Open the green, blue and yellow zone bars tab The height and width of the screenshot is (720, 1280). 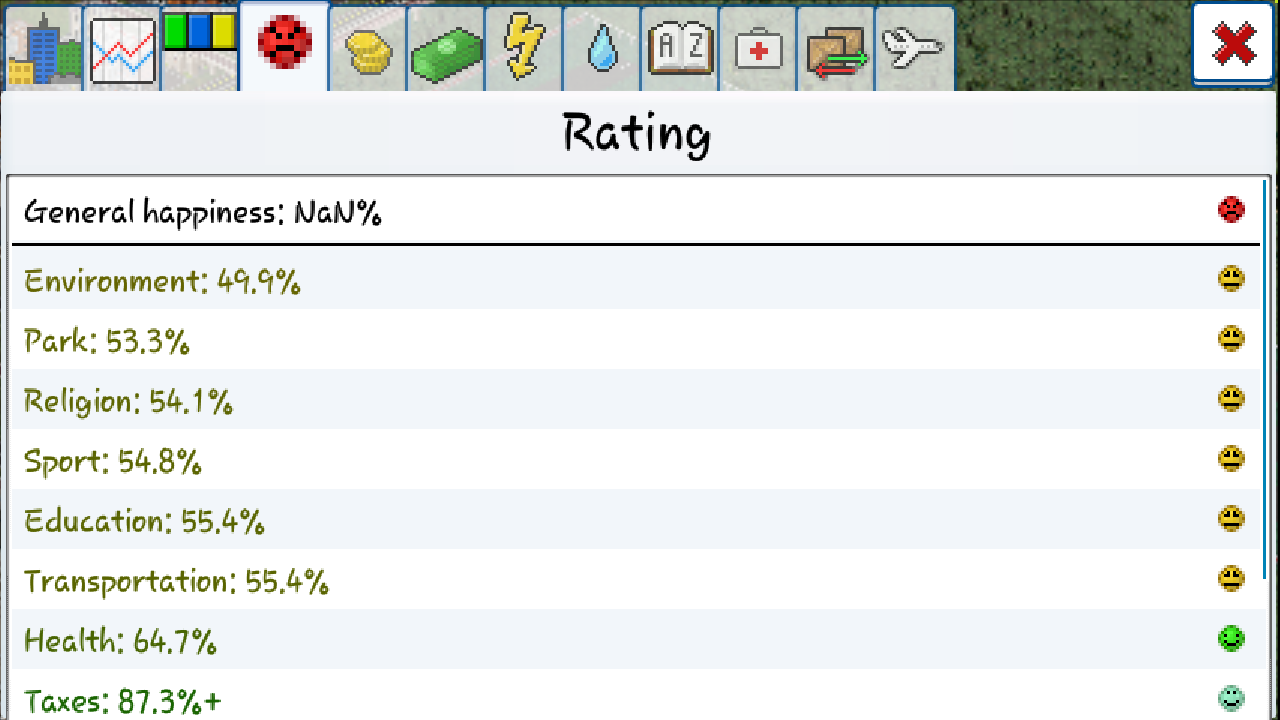(200, 50)
